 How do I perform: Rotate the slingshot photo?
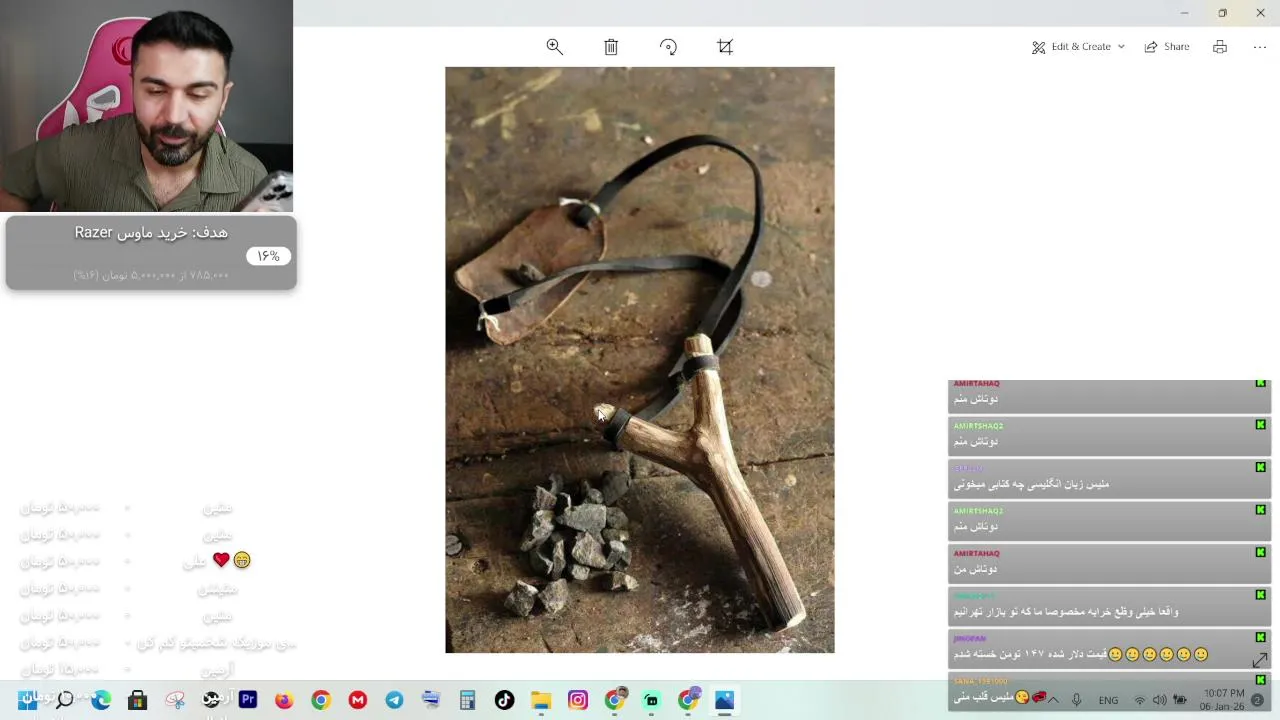tap(668, 47)
